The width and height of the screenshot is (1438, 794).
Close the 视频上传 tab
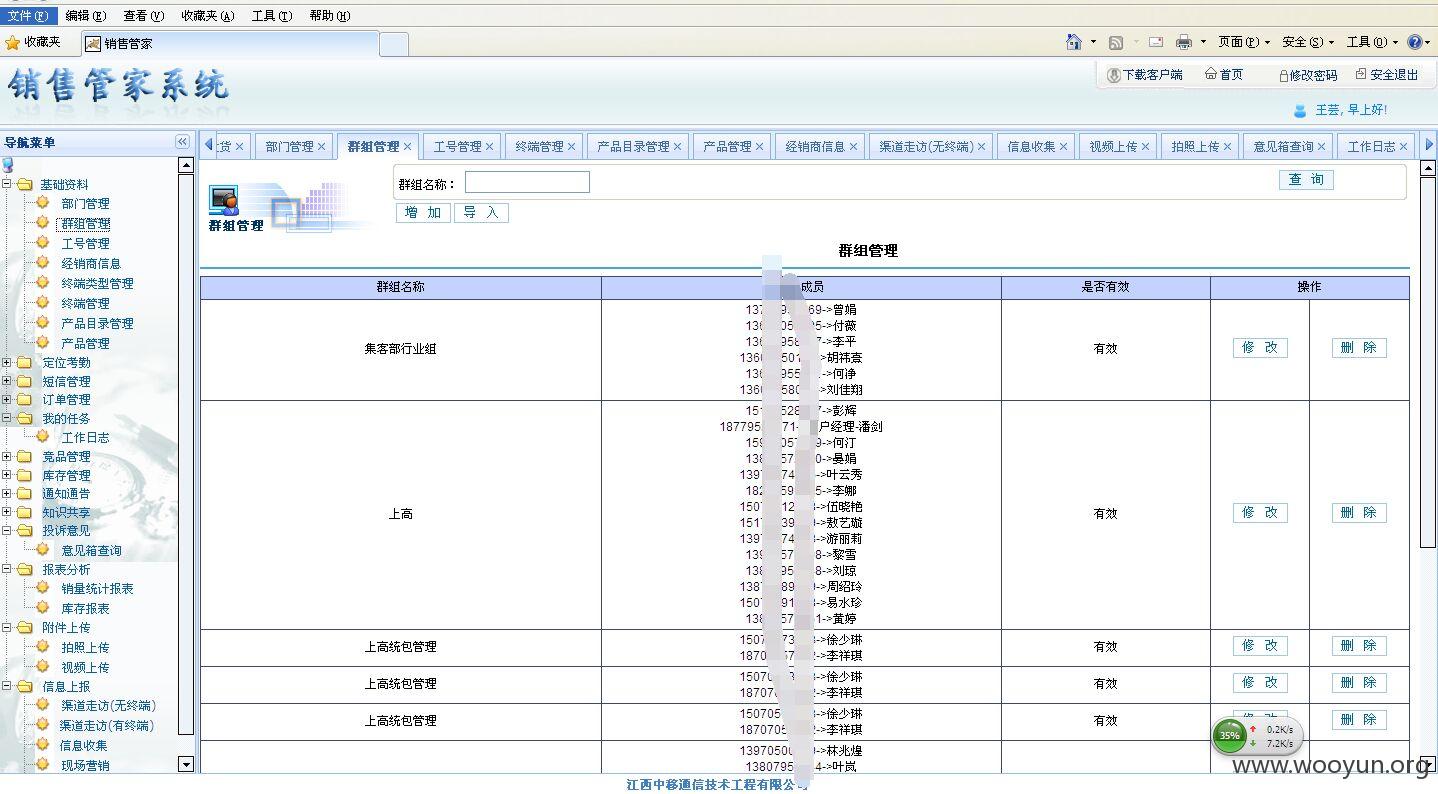1145,147
